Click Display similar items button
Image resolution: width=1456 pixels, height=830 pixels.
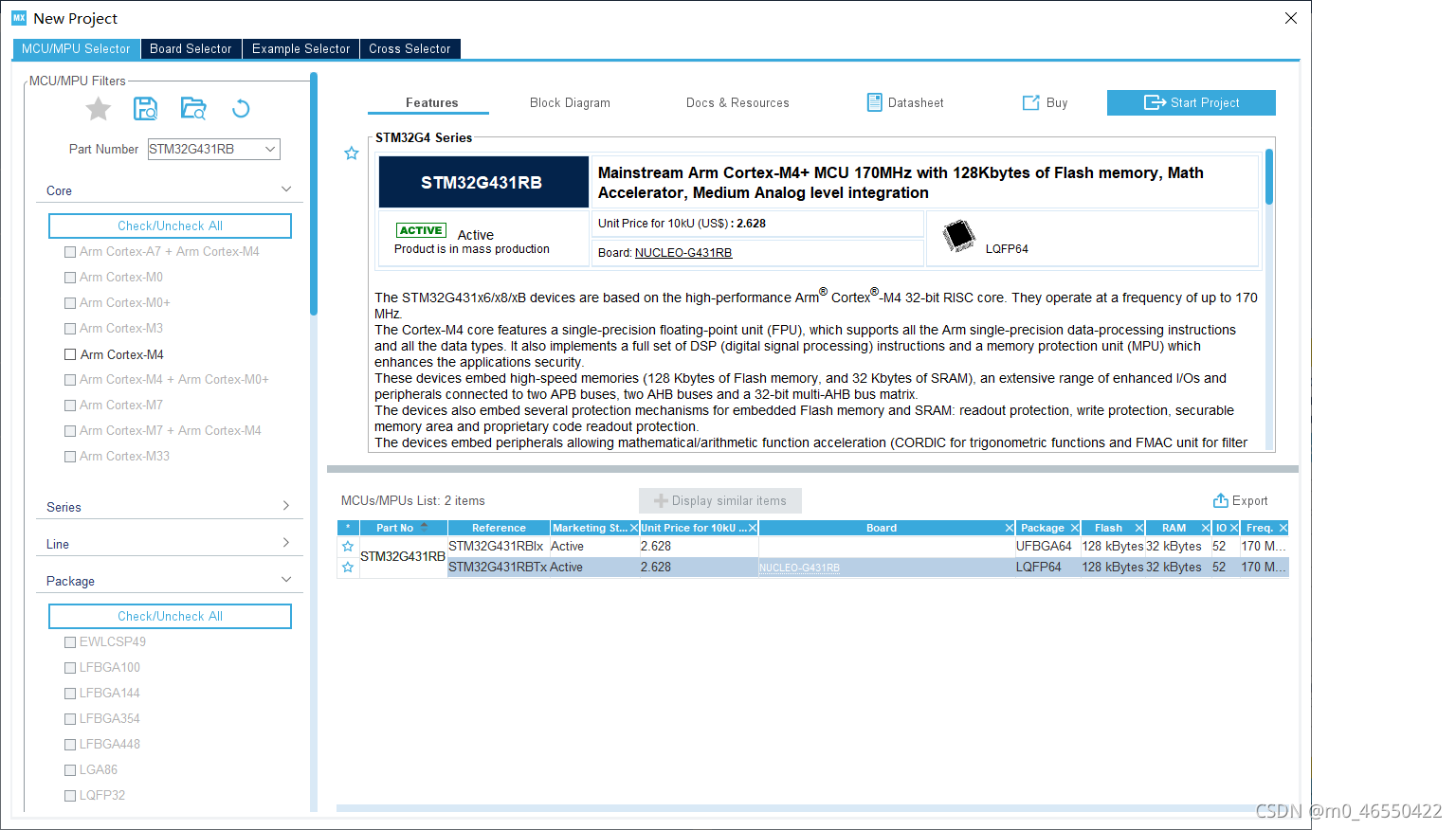pos(720,500)
